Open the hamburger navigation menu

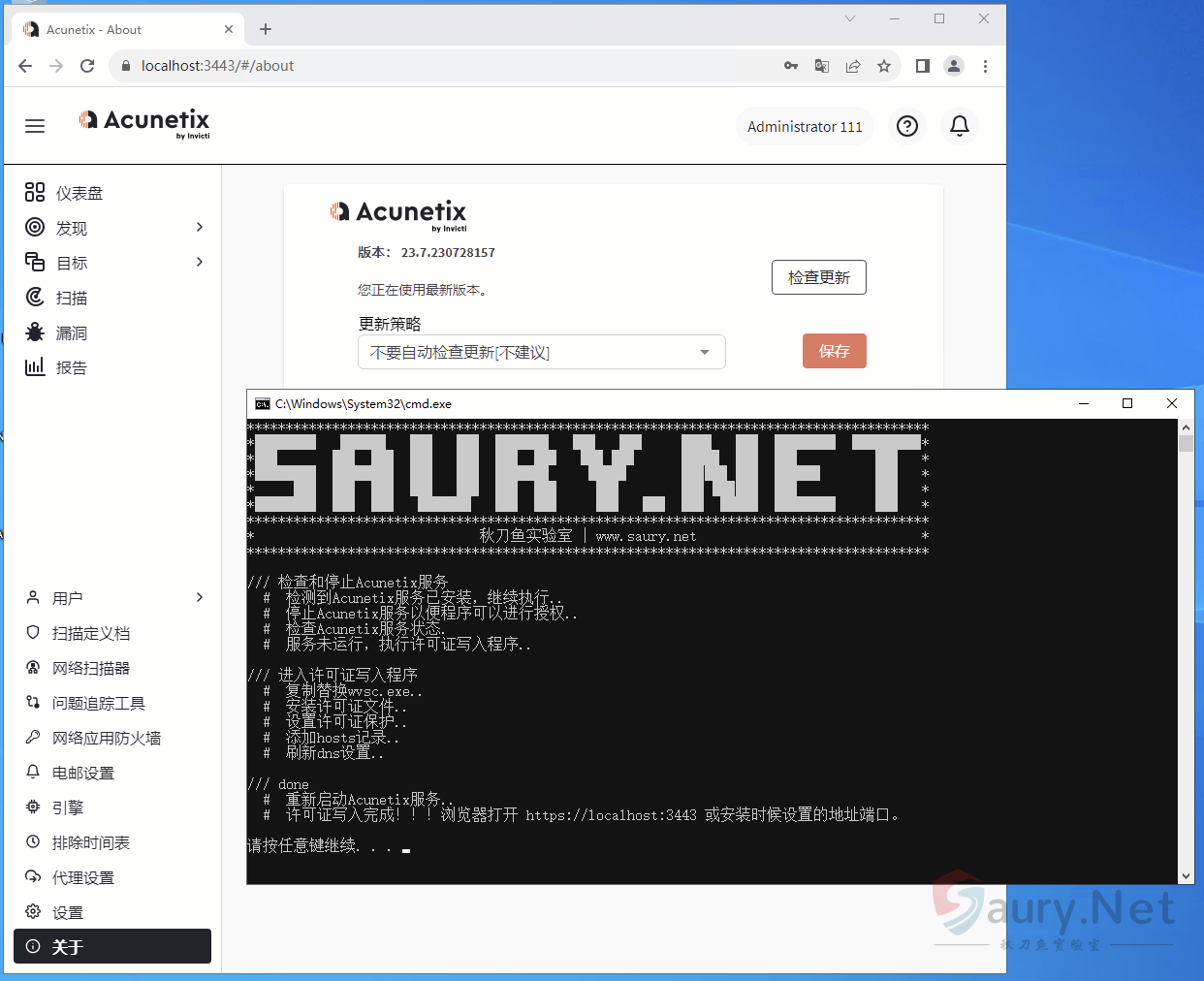coord(35,126)
